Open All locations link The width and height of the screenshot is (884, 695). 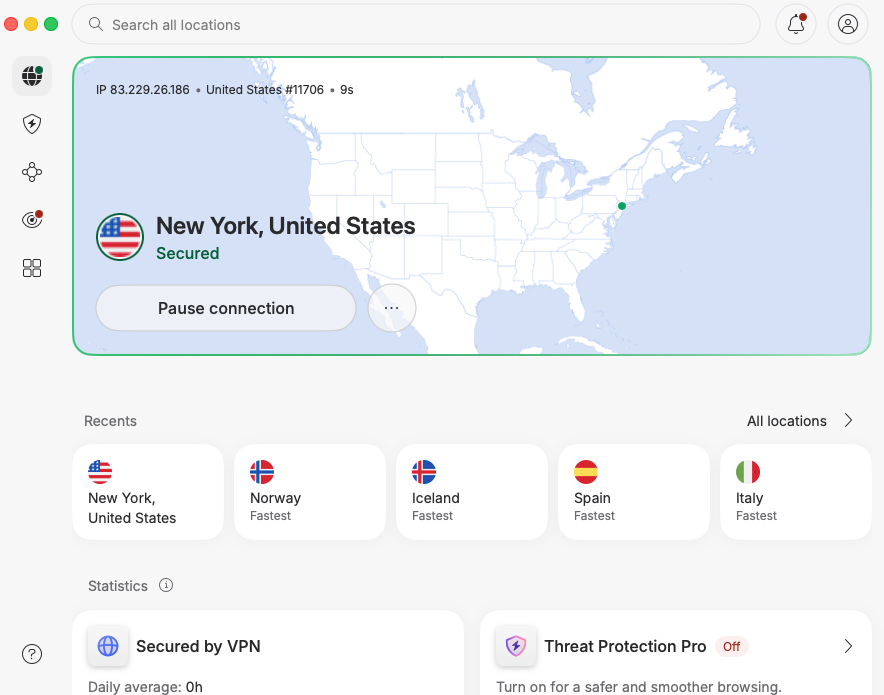point(786,421)
